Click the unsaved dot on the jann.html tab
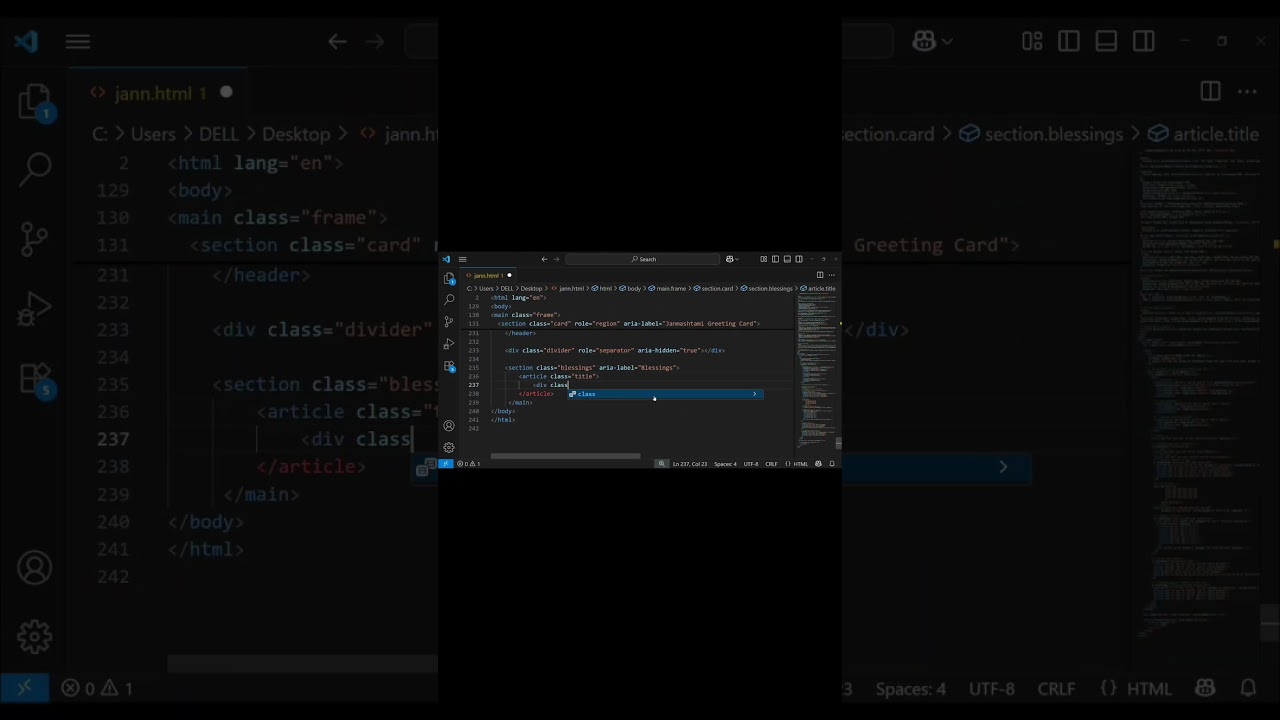Screen dimensions: 1280x720 [x=509, y=275]
